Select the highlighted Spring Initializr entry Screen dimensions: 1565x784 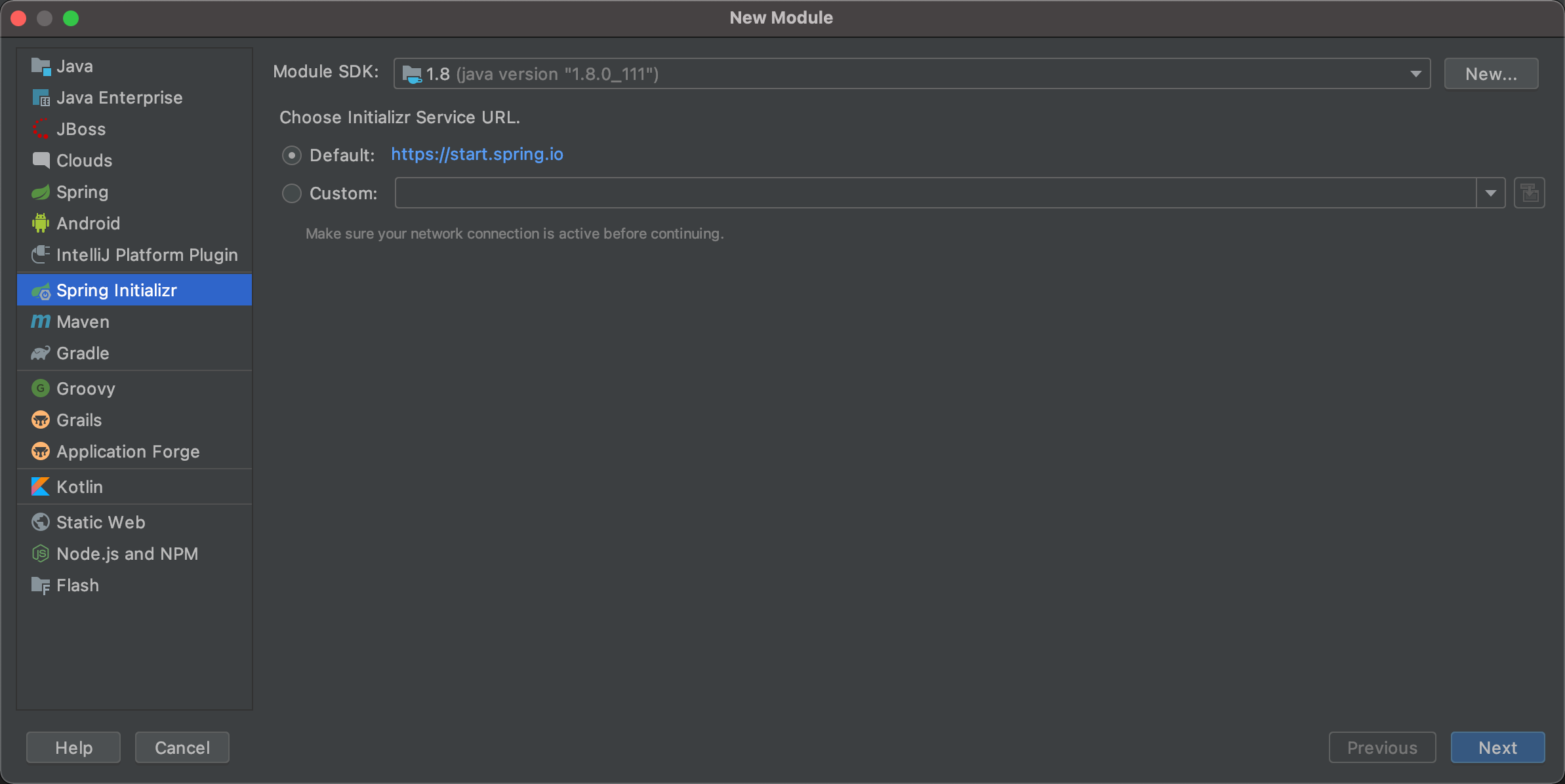coord(134,290)
